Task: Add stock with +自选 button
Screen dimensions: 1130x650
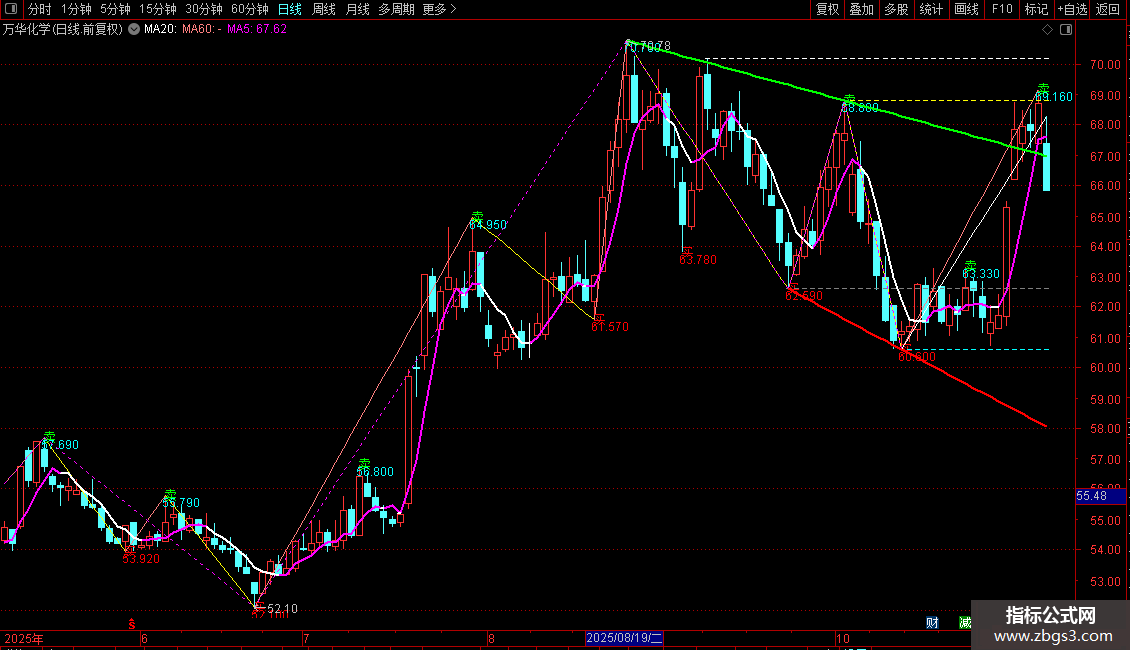Action: [1072, 9]
